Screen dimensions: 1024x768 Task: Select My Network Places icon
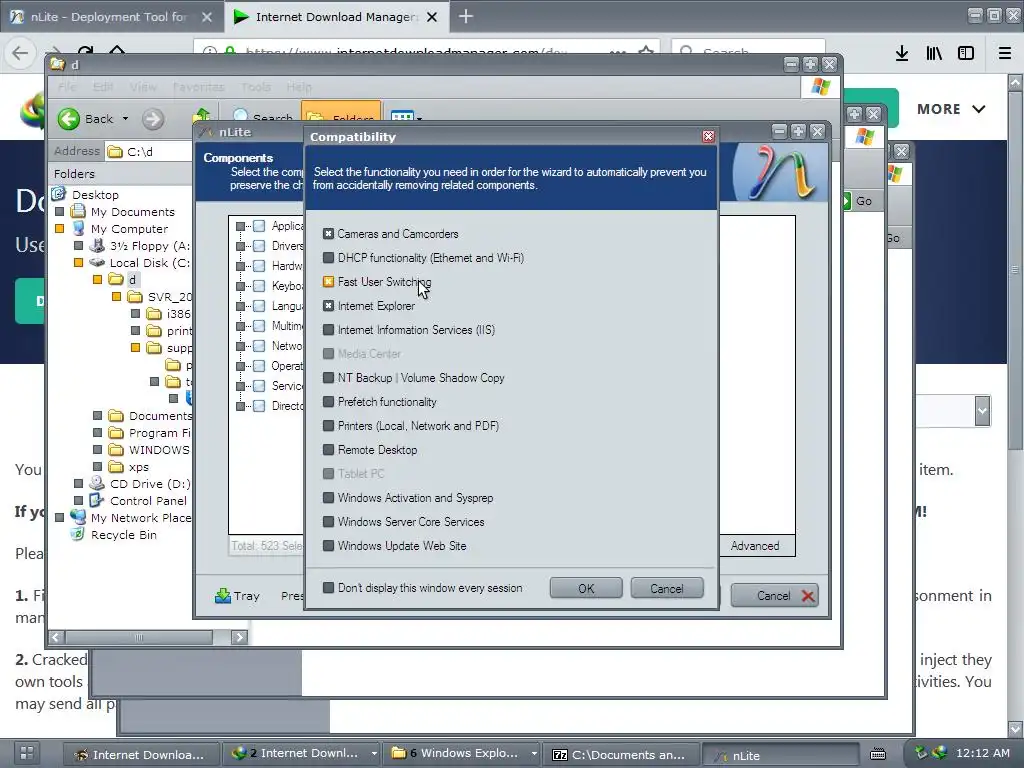78,517
